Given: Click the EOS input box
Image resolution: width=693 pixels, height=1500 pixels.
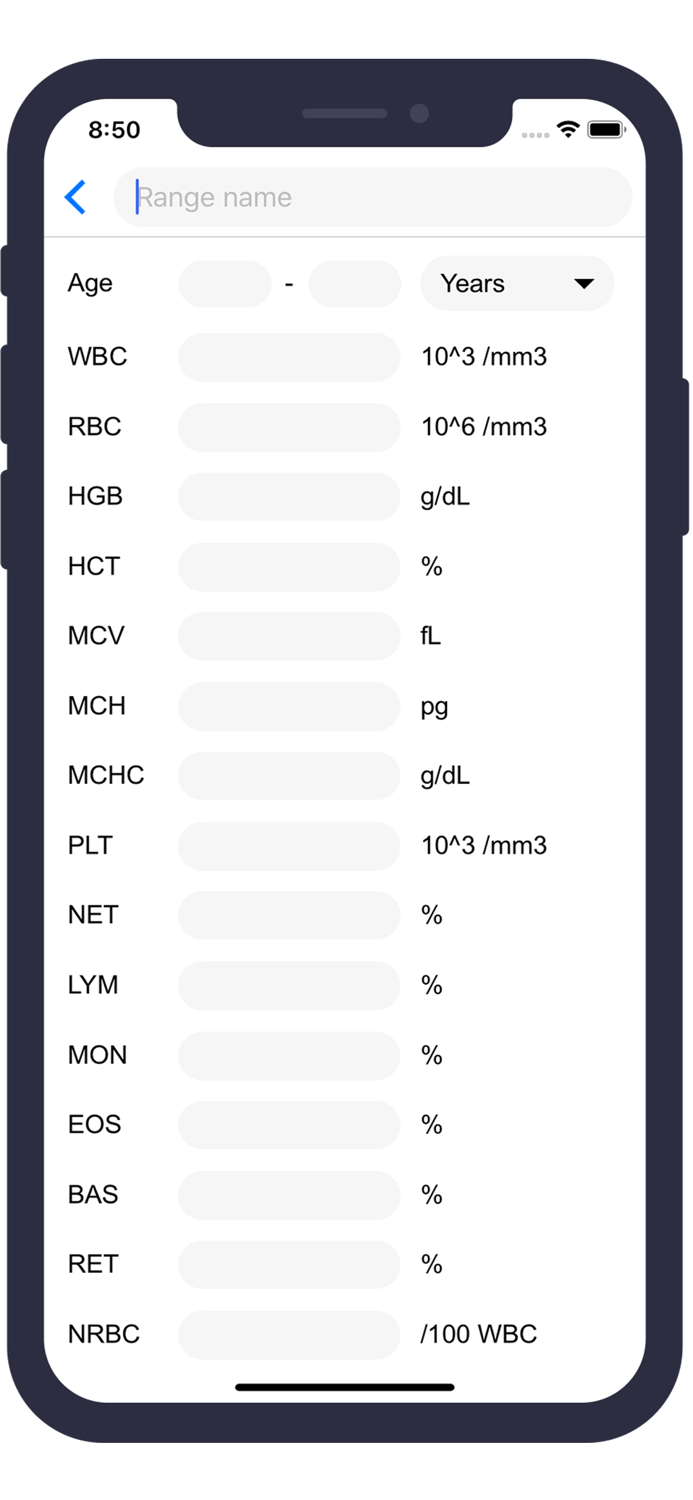Looking at the screenshot, I should [288, 1125].
